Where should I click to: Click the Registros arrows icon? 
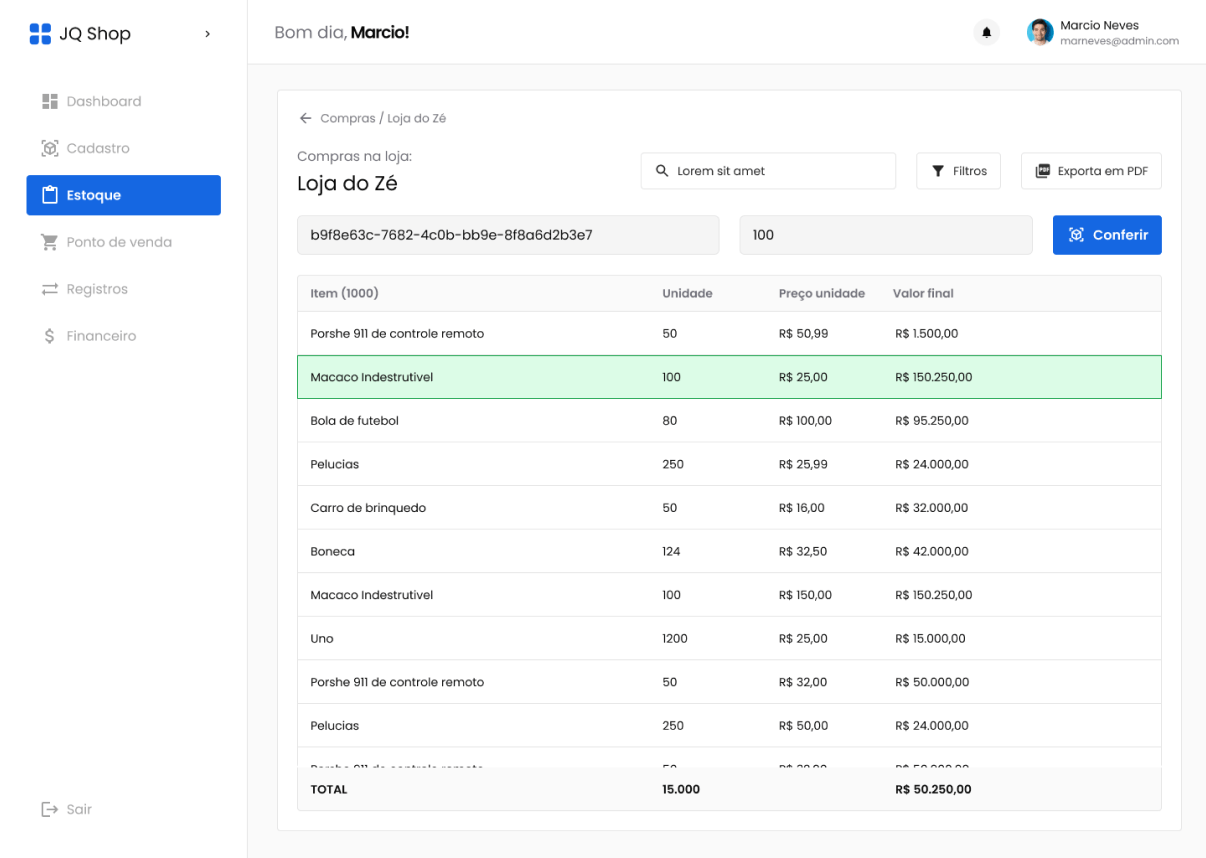[50, 289]
